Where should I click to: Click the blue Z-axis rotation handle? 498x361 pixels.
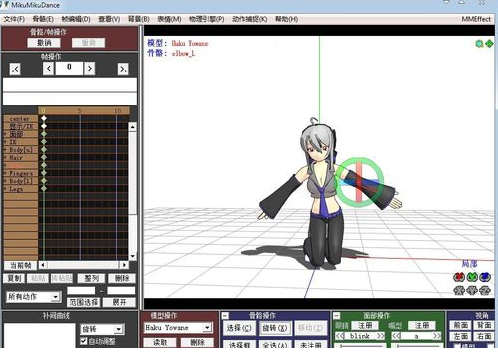point(485,277)
